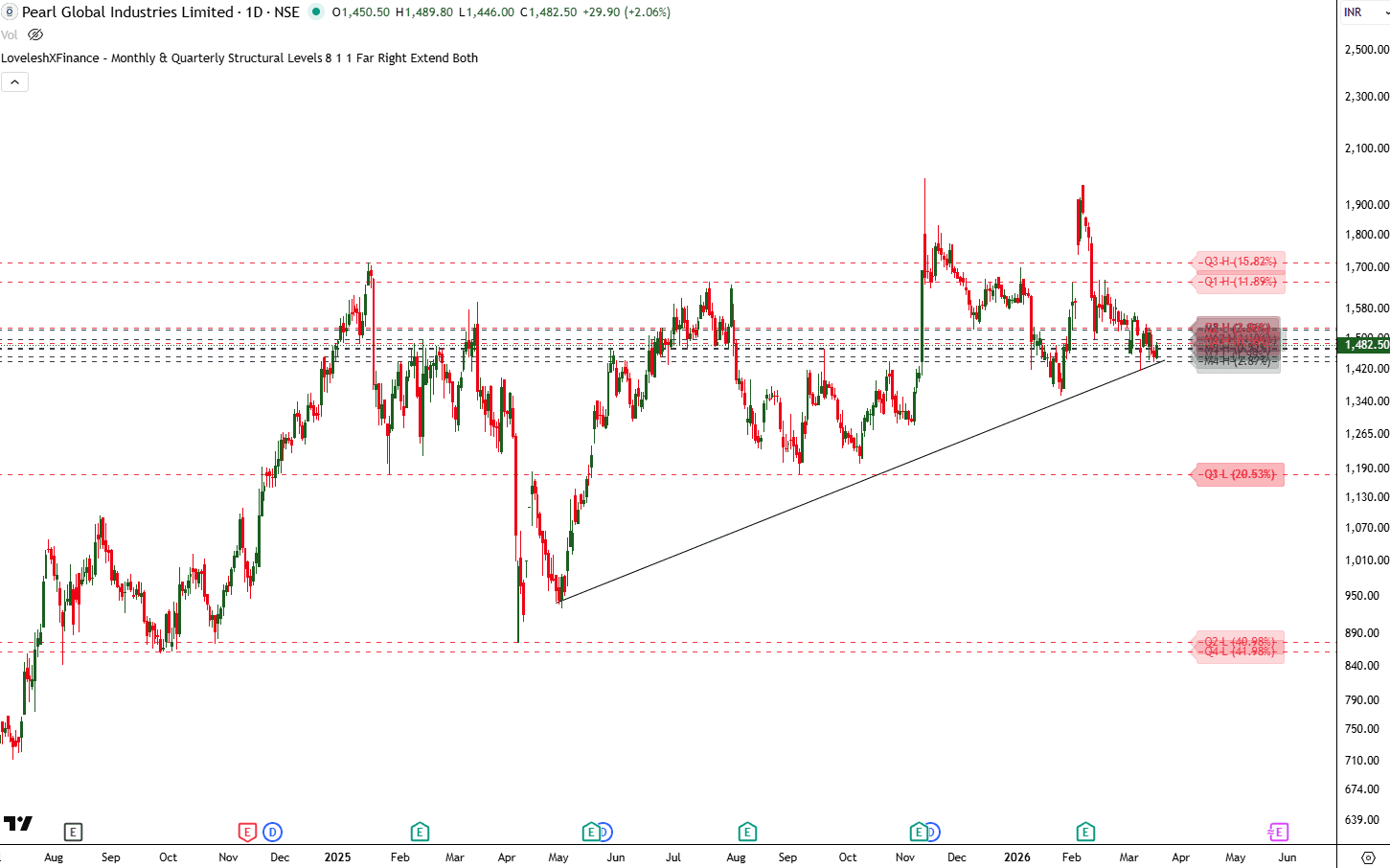Open the green earnings marker at Nov 2025

coord(918,832)
